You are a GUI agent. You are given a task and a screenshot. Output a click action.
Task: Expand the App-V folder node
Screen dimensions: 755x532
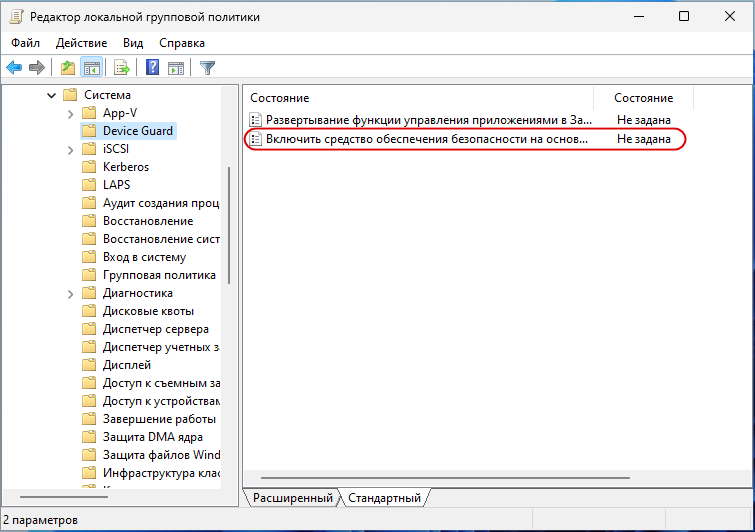[70, 114]
